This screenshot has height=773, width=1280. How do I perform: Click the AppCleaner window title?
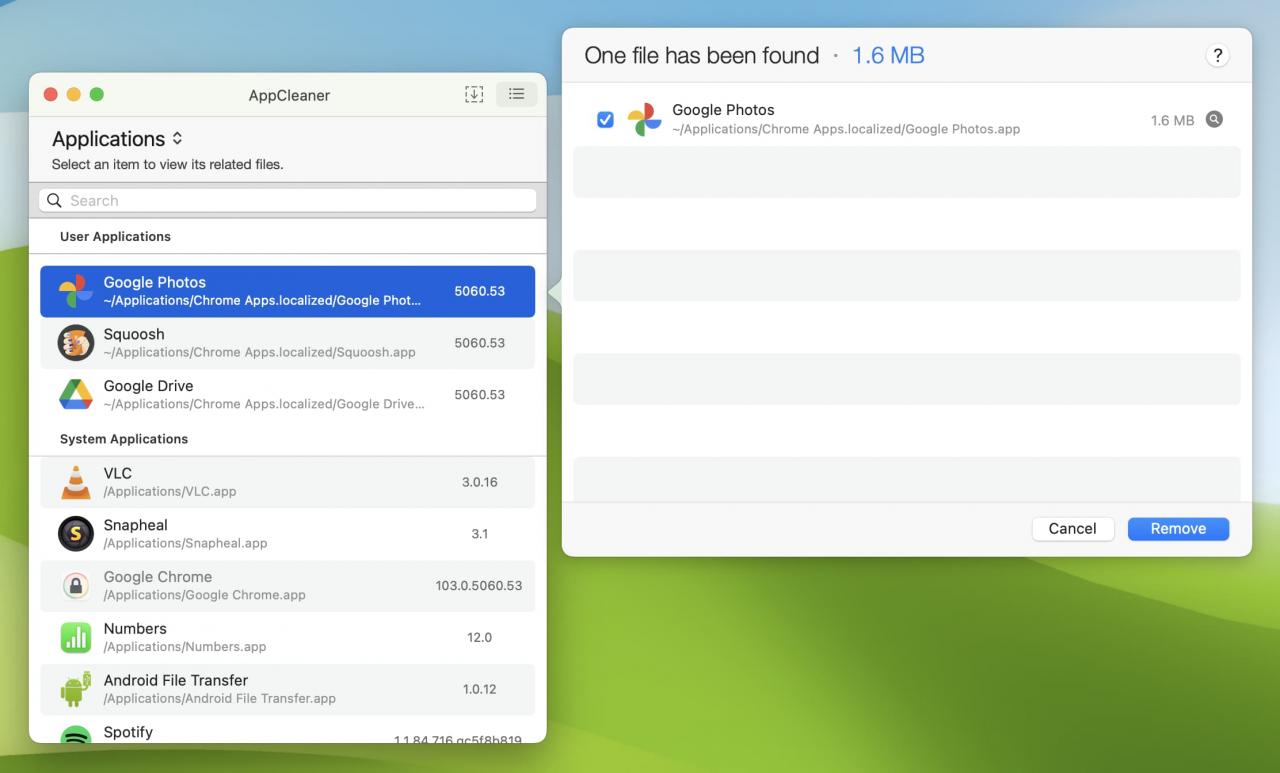pos(289,95)
